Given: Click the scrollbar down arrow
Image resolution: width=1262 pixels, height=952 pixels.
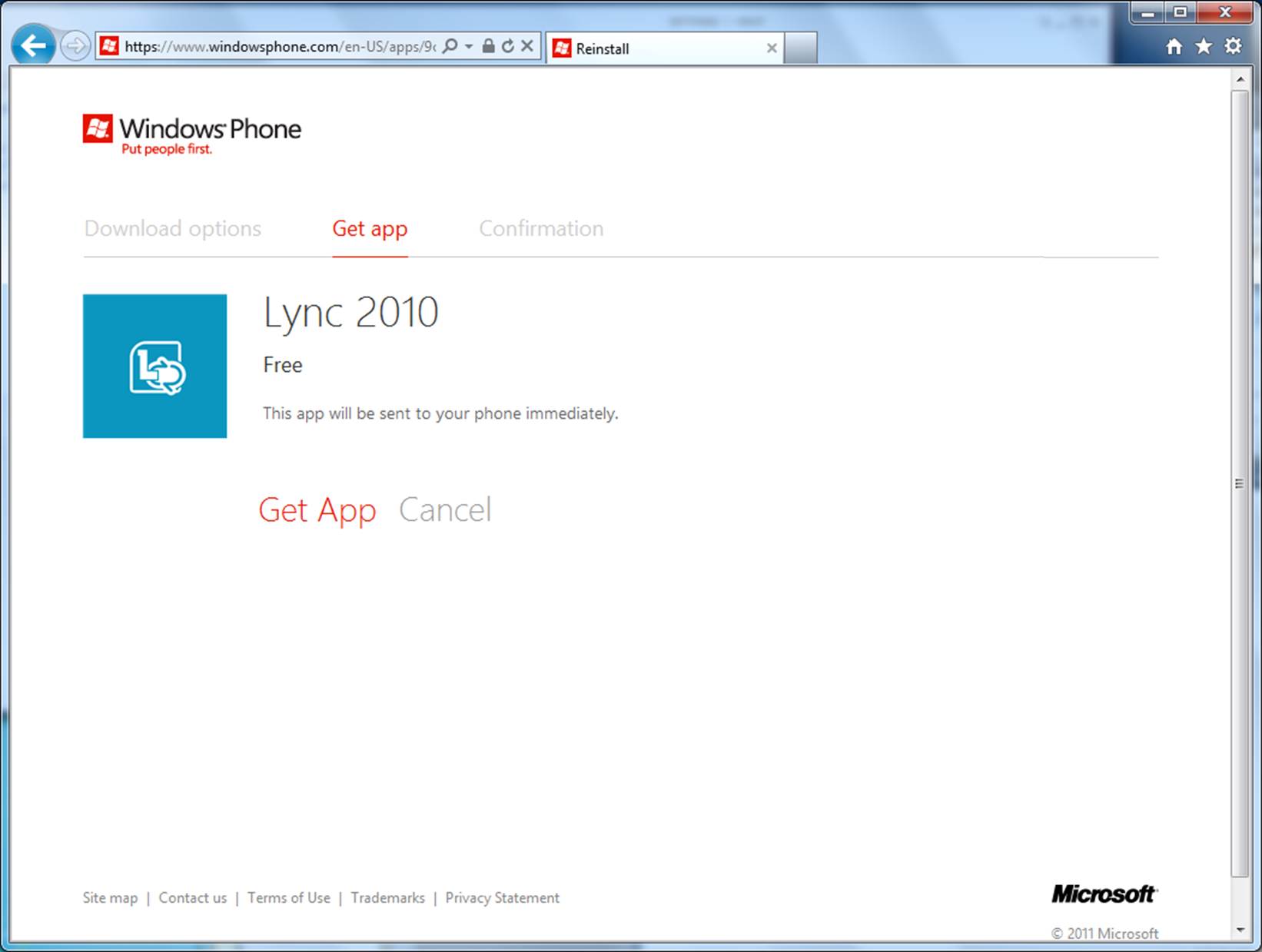Looking at the screenshot, I should 1240,930.
